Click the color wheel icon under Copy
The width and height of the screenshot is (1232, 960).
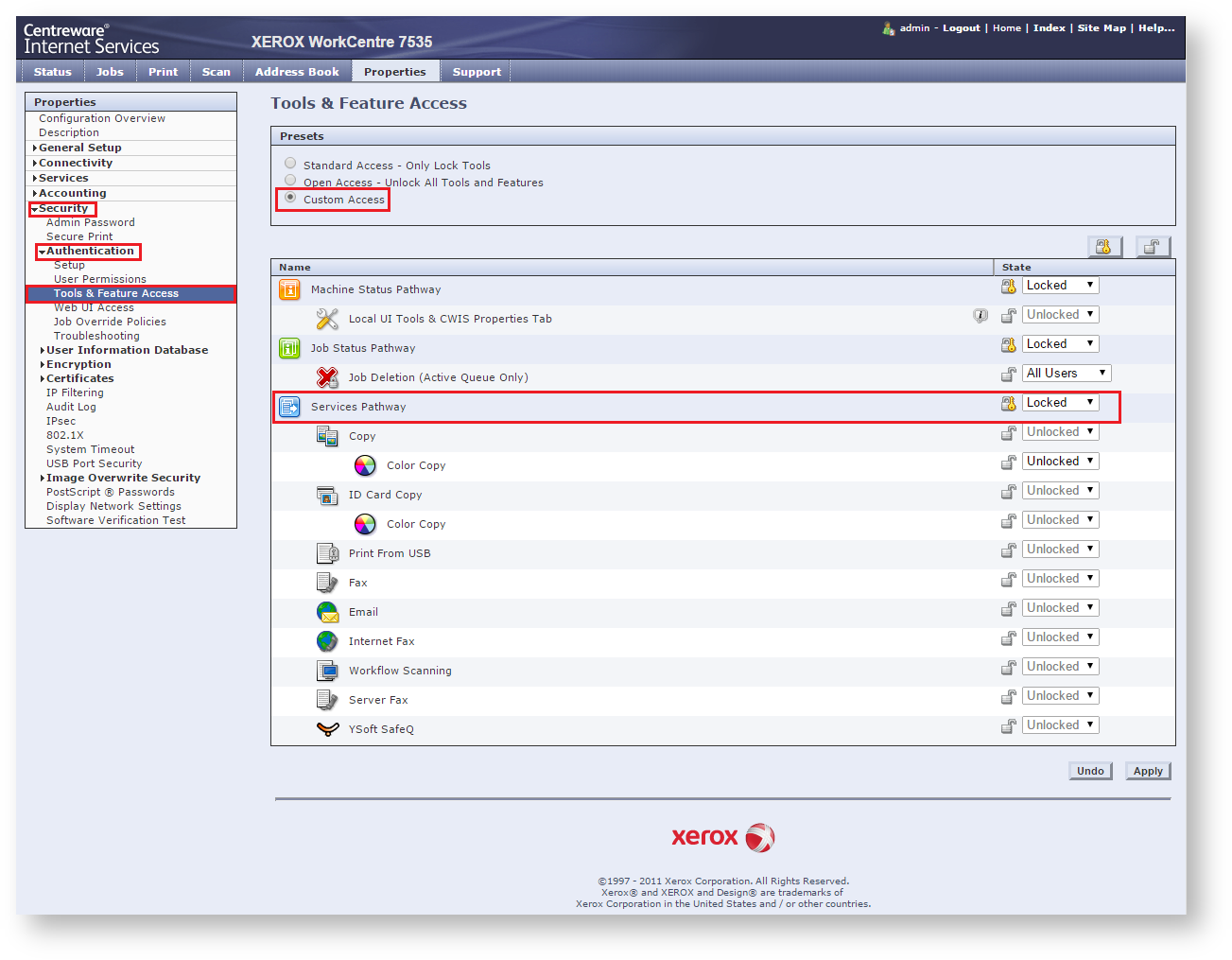coord(365,465)
